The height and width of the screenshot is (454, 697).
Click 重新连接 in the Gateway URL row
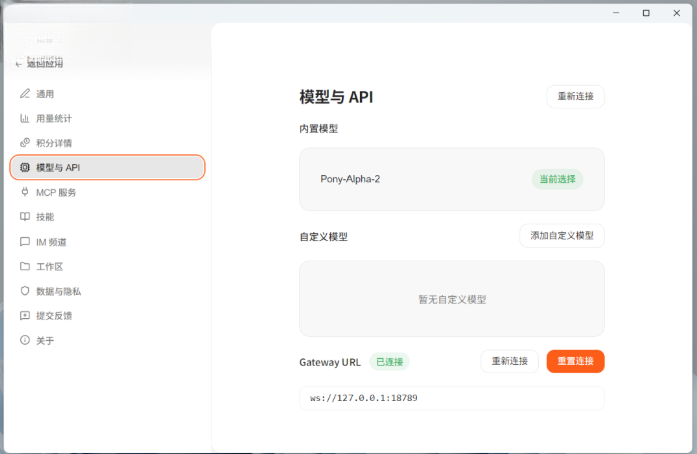click(x=509, y=361)
